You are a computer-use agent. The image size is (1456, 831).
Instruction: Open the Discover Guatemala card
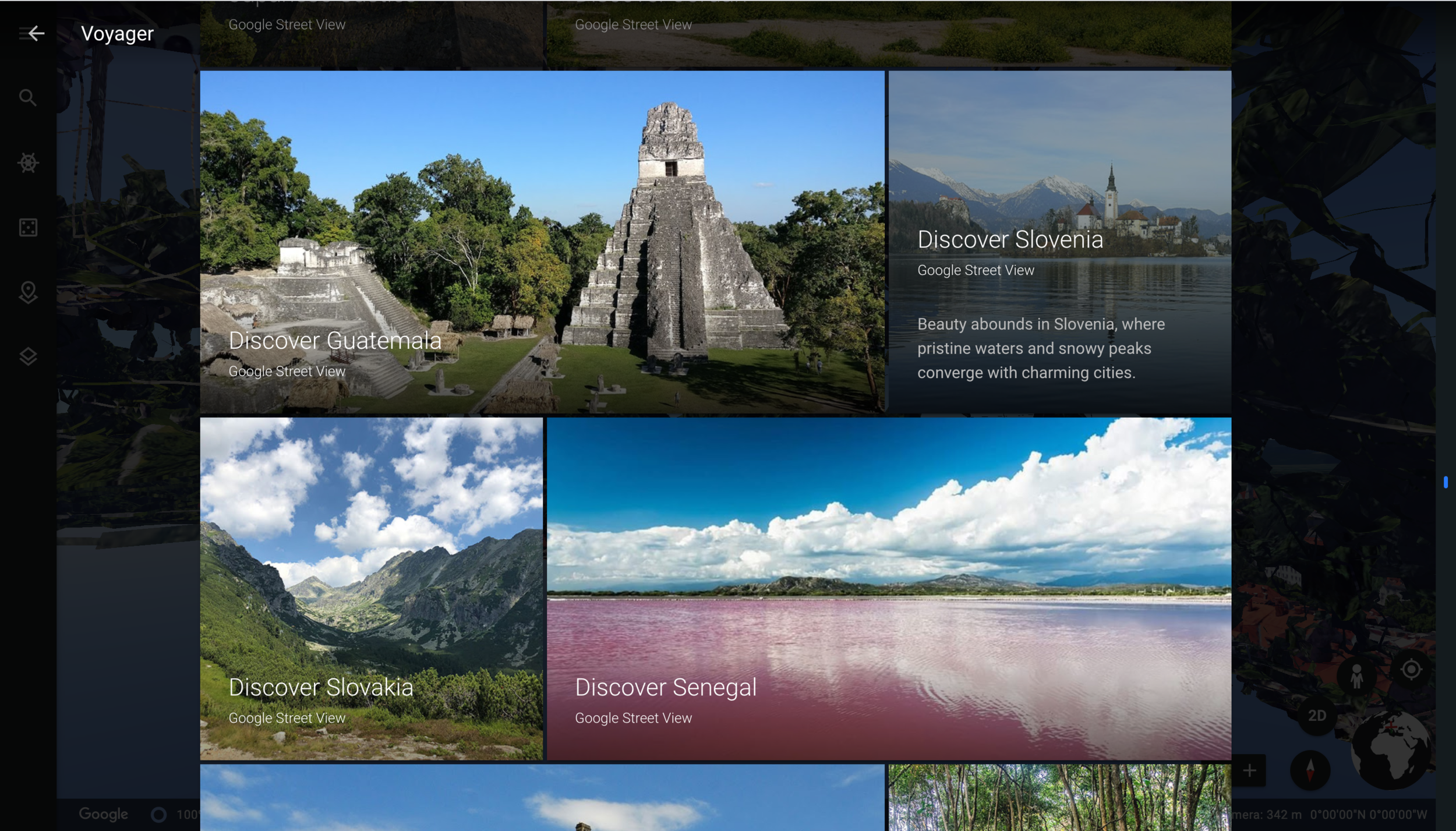point(542,242)
